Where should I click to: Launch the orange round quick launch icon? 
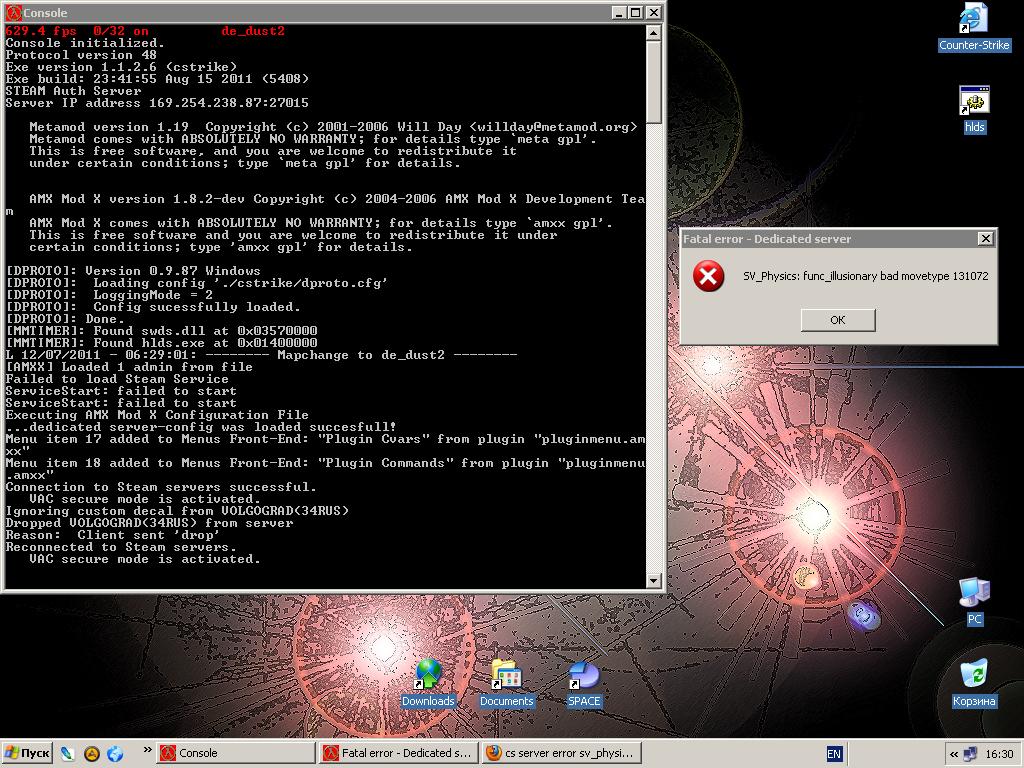tap(91, 753)
